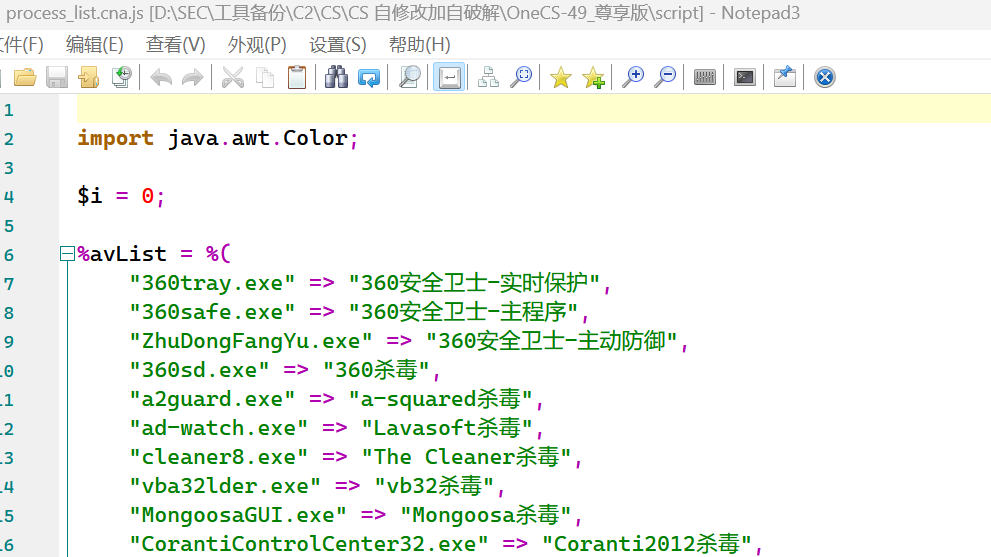Click the page with magnifier icon

409,77
